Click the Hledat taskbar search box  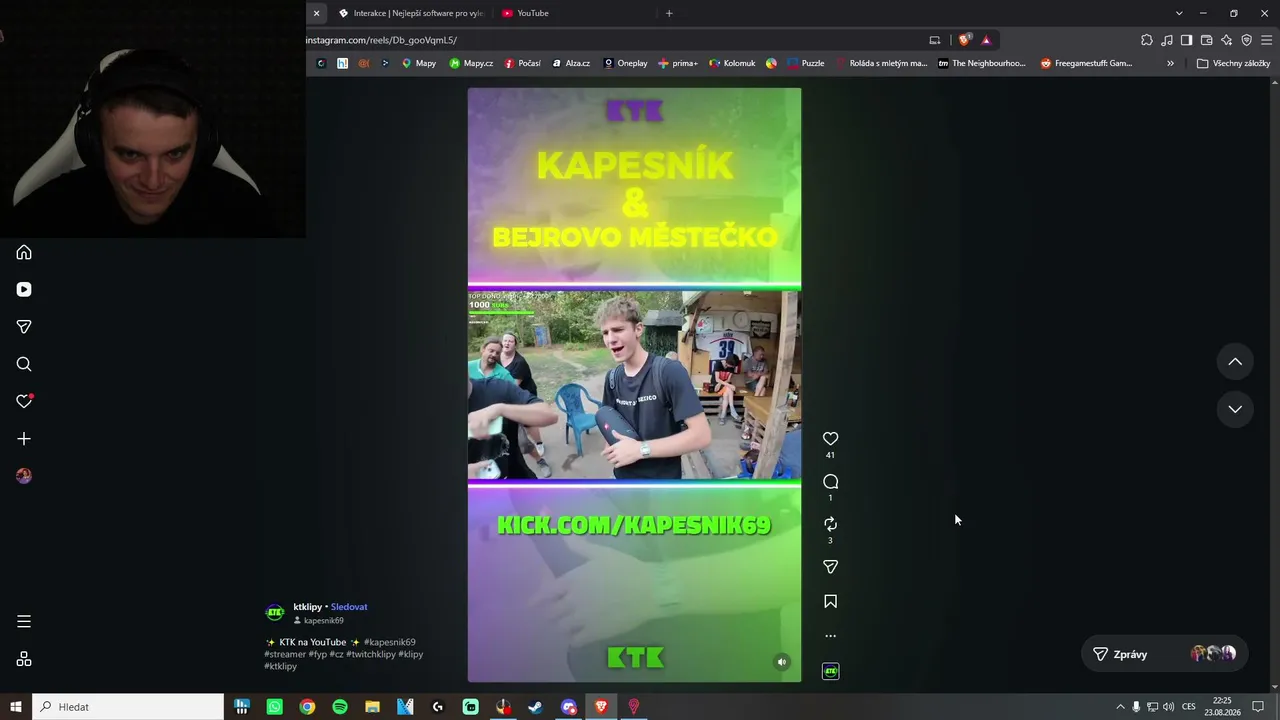click(128, 707)
